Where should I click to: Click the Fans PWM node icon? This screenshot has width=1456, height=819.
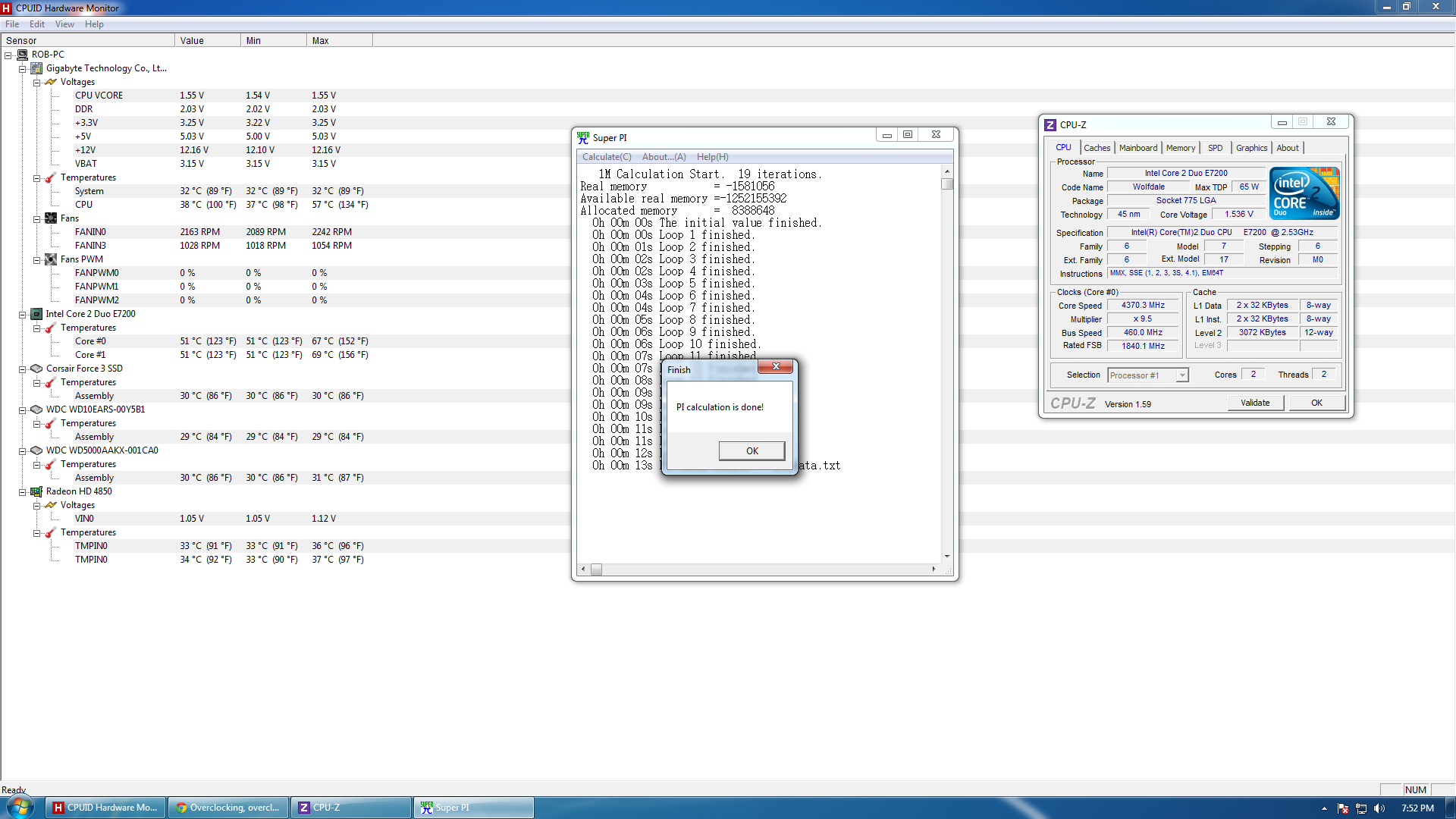click(x=51, y=259)
